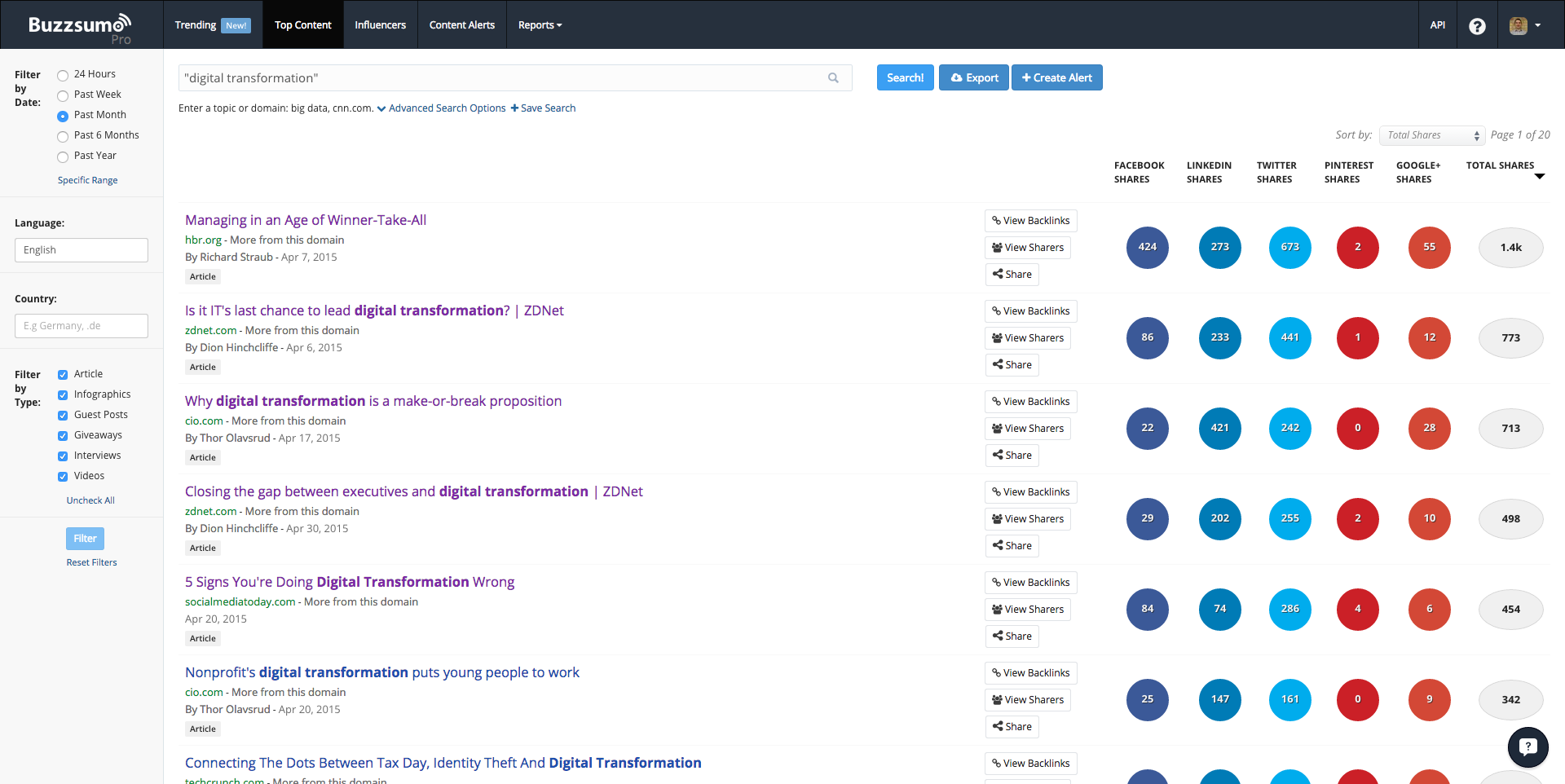Click Facebook shares 424 for Managing in an Age
This screenshot has width=1565, height=784.
(1147, 247)
